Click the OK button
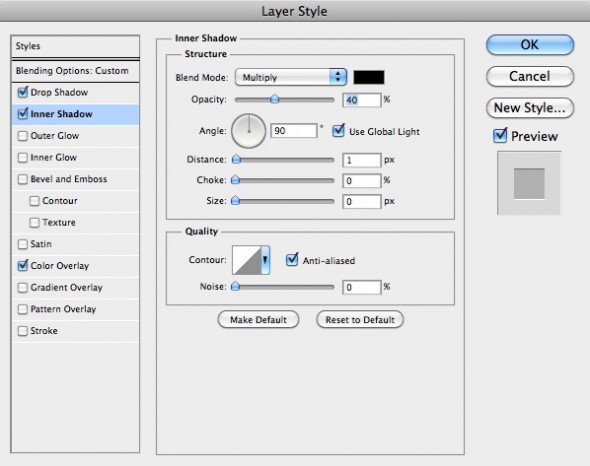 click(530, 45)
